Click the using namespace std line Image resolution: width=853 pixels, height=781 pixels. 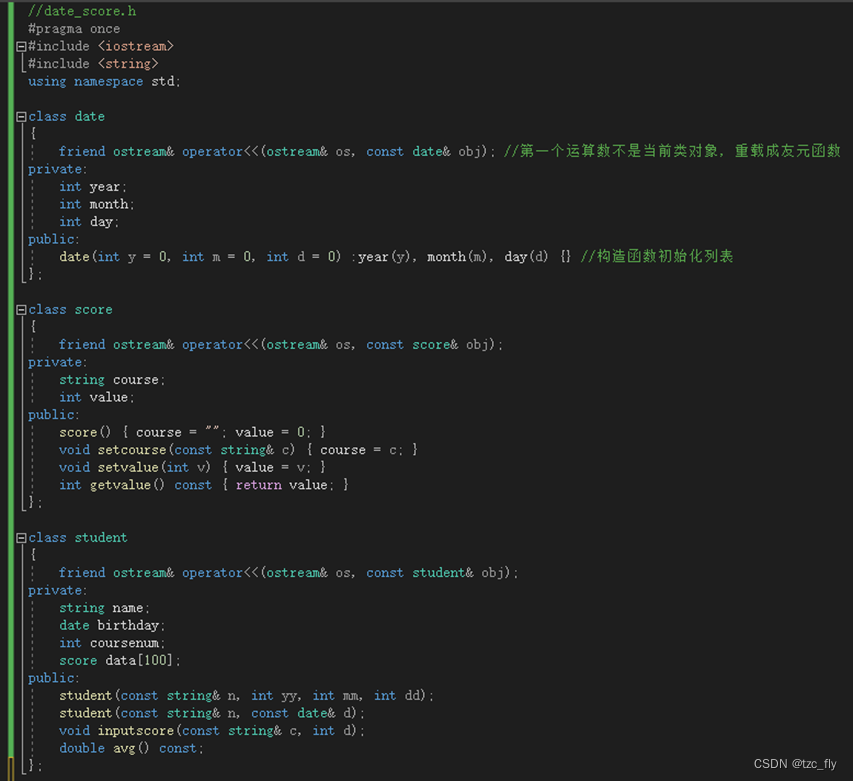coord(104,82)
